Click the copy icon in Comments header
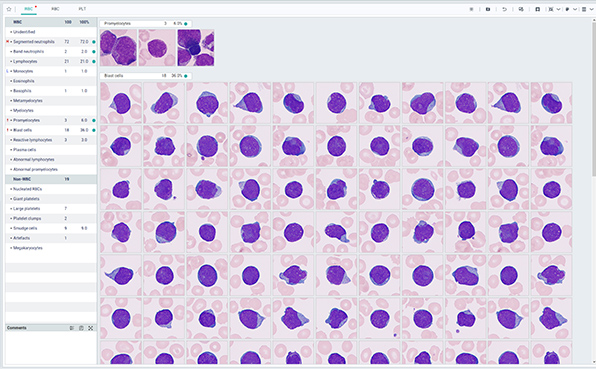 click(81, 328)
